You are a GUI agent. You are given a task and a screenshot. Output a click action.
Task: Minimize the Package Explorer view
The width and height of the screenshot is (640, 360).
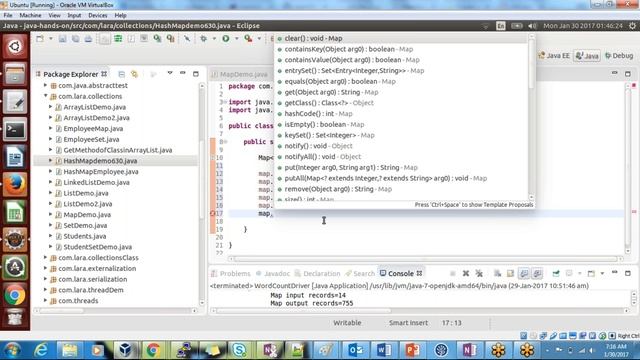183,73
